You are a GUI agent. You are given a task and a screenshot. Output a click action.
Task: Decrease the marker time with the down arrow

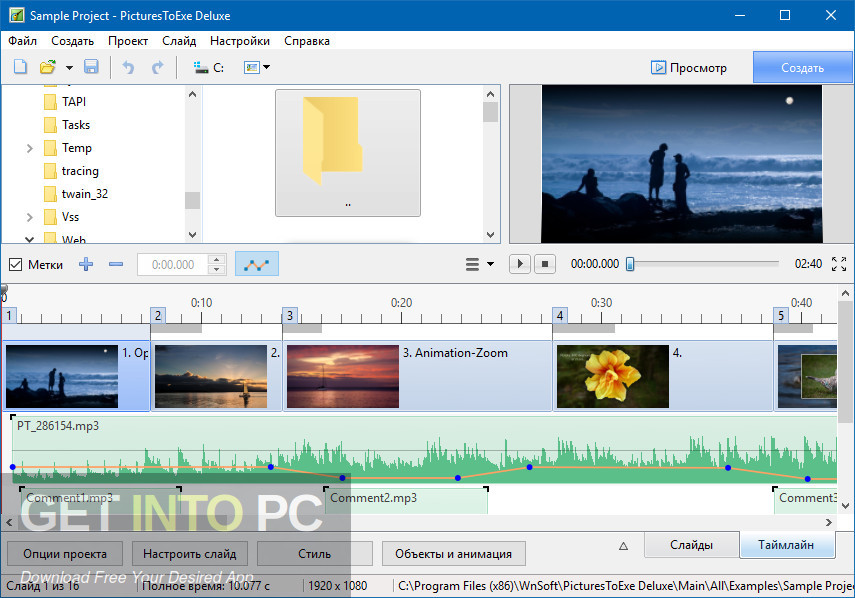(217, 269)
